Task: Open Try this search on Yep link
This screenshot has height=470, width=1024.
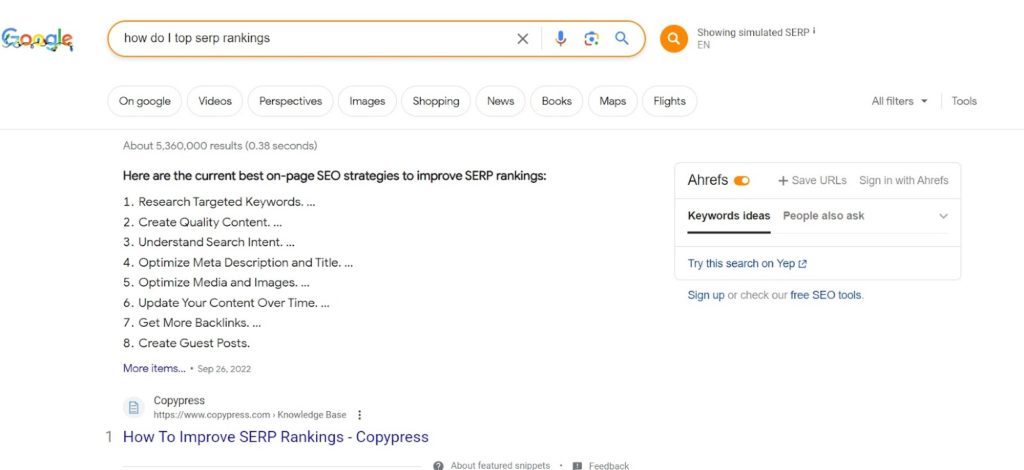Action: (x=747, y=264)
